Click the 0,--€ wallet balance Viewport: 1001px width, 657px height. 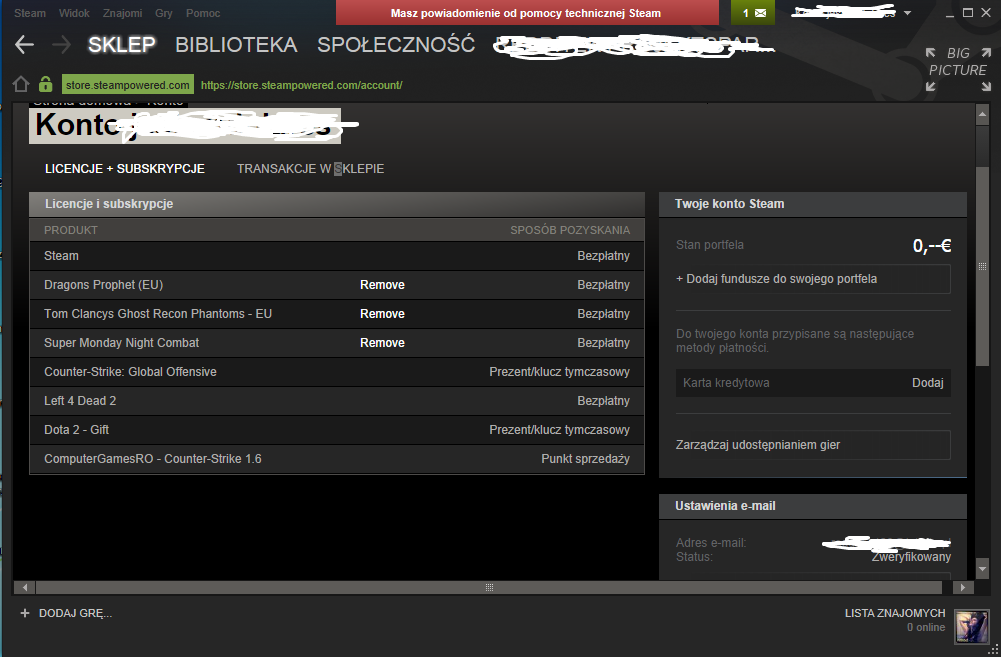[x=931, y=246]
